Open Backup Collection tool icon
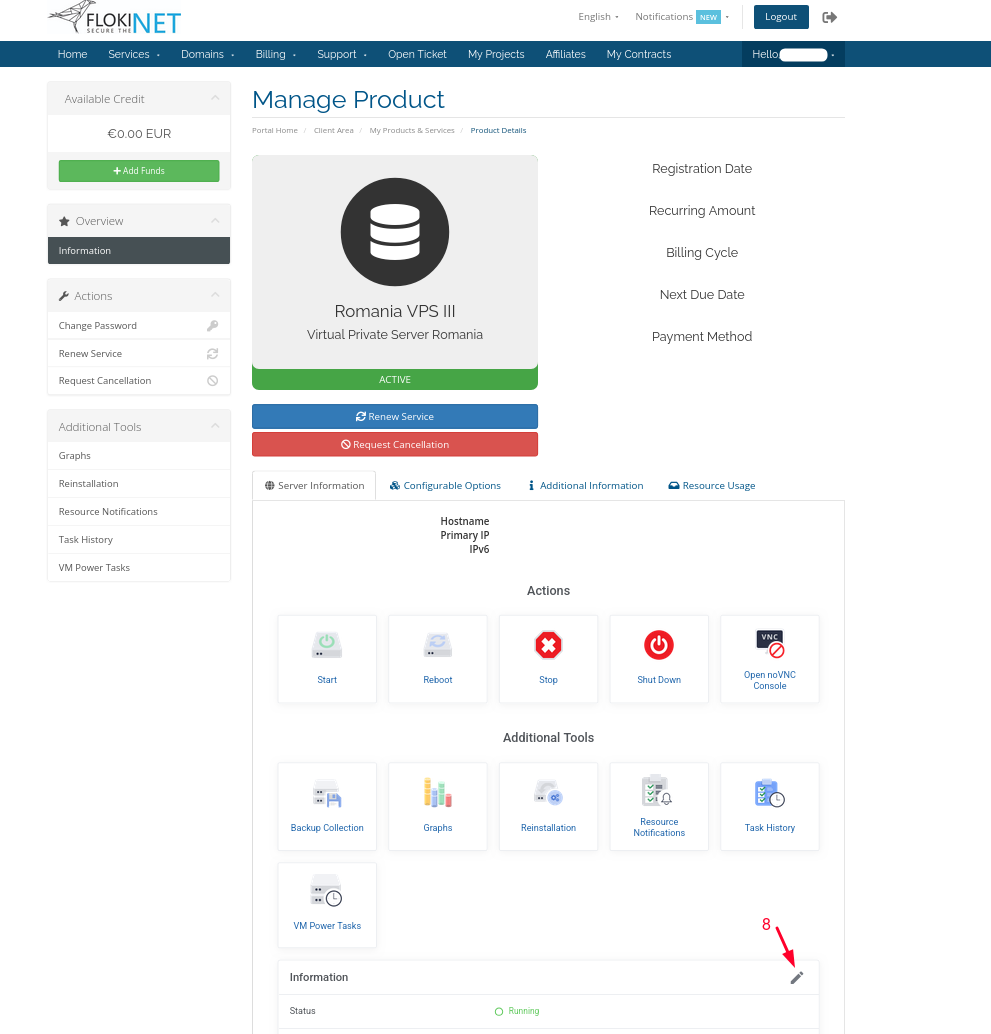Image resolution: width=991 pixels, height=1034 pixels. pyautogui.click(x=327, y=794)
